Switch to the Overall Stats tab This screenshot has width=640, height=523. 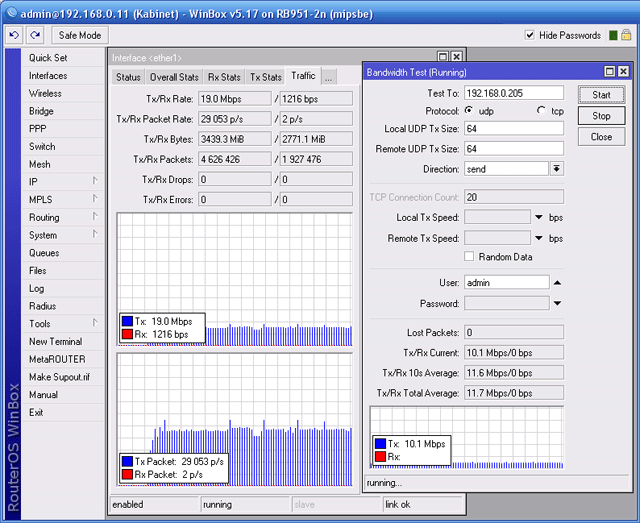point(174,77)
